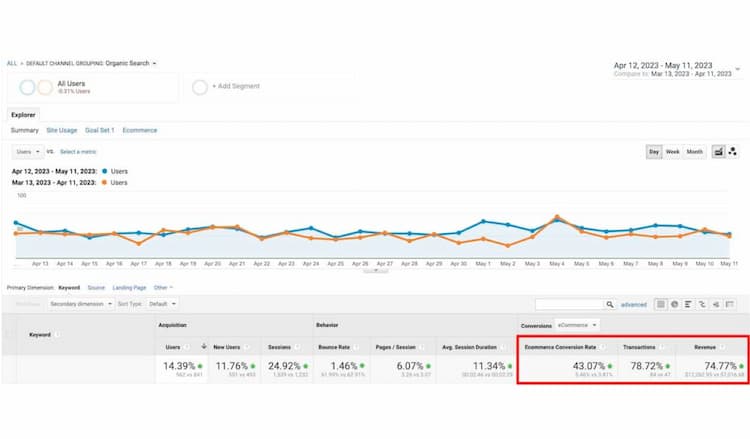The width and height of the screenshot is (750, 439).
Task: Open the Secondary dimension dropdown
Action: tap(81, 303)
